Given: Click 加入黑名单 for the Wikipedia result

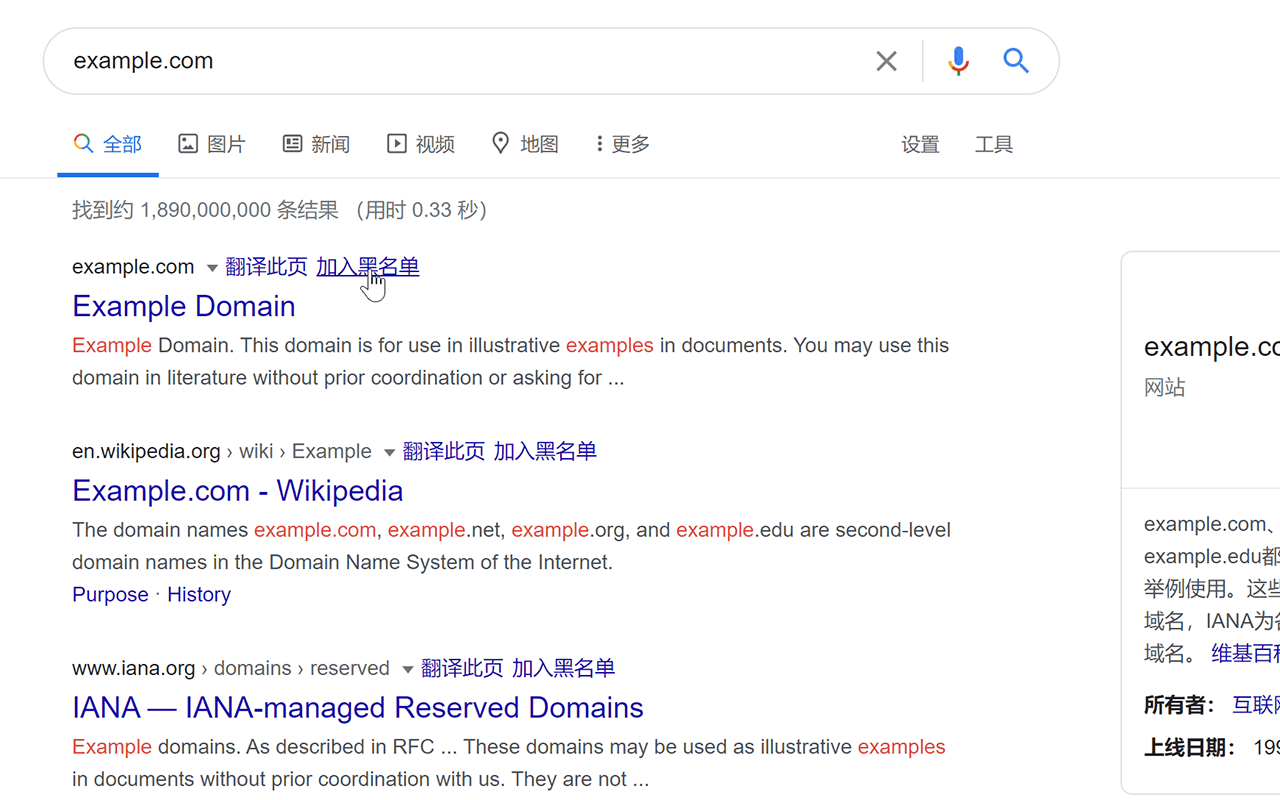Looking at the screenshot, I should click(545, 451).
